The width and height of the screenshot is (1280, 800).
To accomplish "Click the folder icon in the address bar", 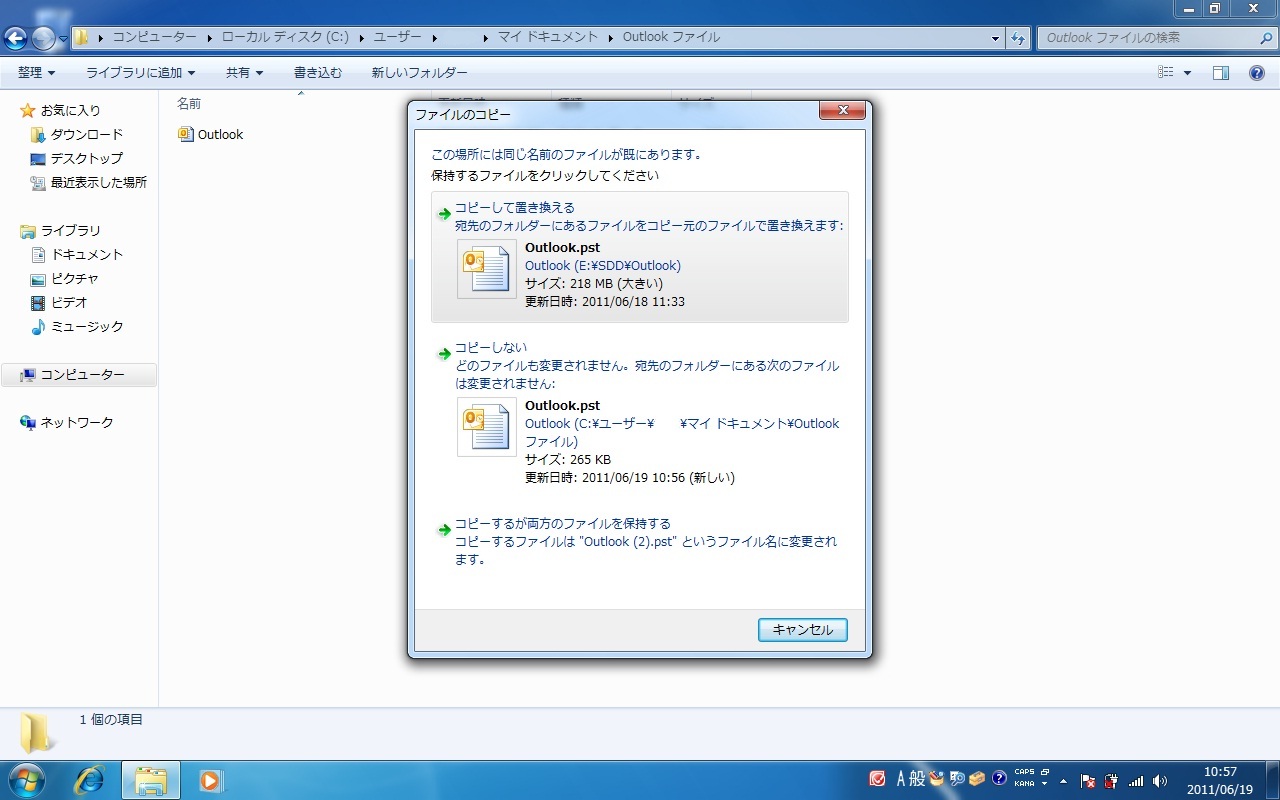I will [82, 38].
